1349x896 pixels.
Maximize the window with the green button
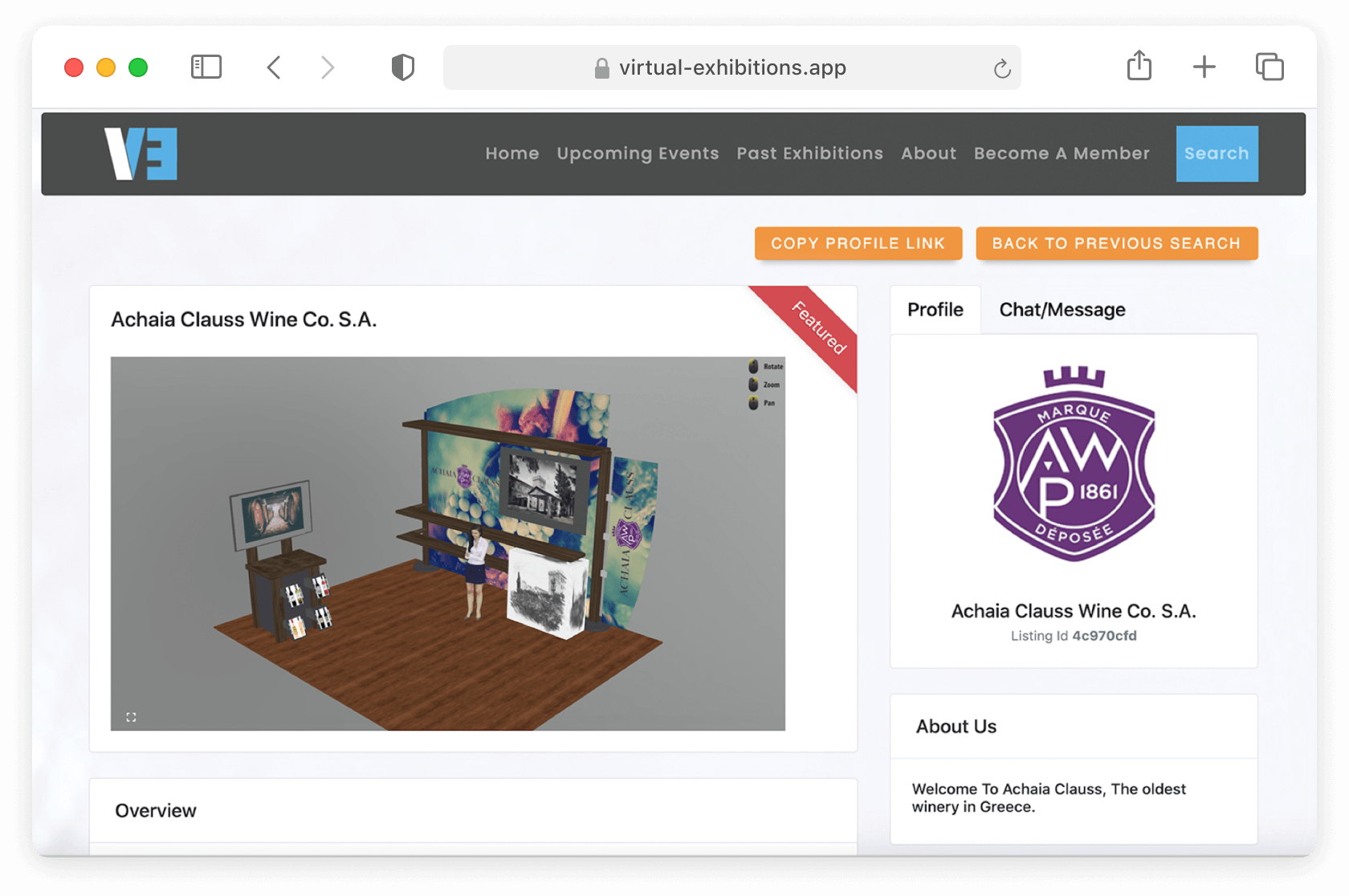[138, 67]
